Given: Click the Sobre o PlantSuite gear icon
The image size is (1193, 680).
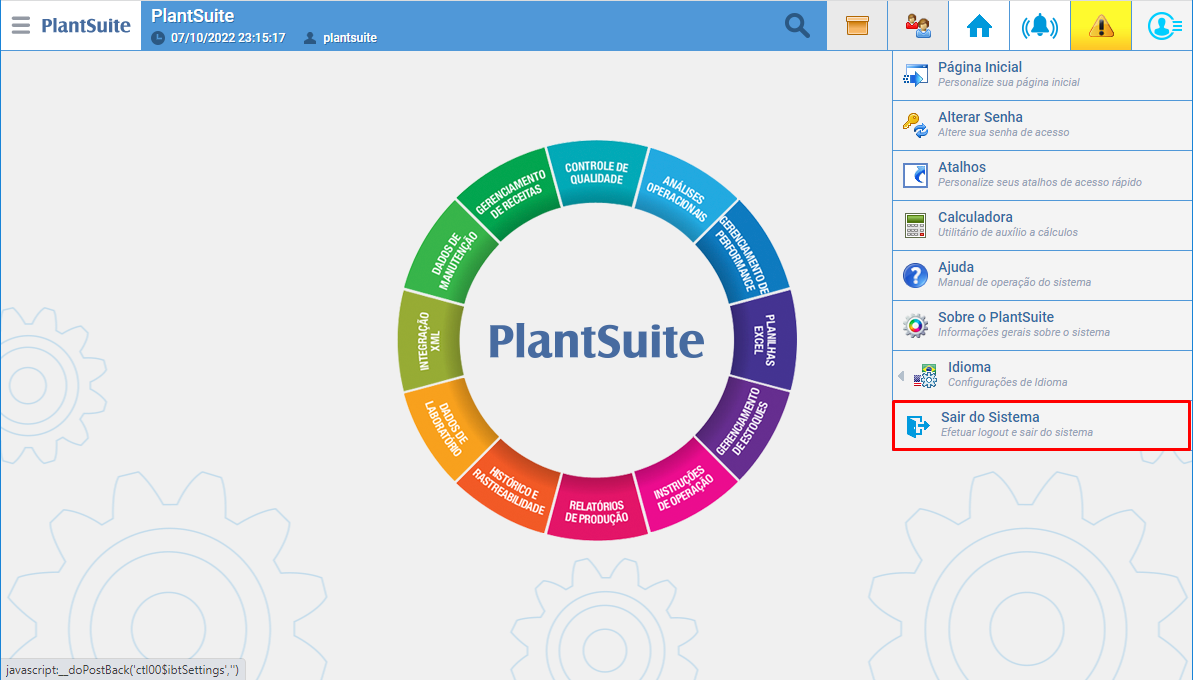Looking at the screenshot, I should (915, 326).
